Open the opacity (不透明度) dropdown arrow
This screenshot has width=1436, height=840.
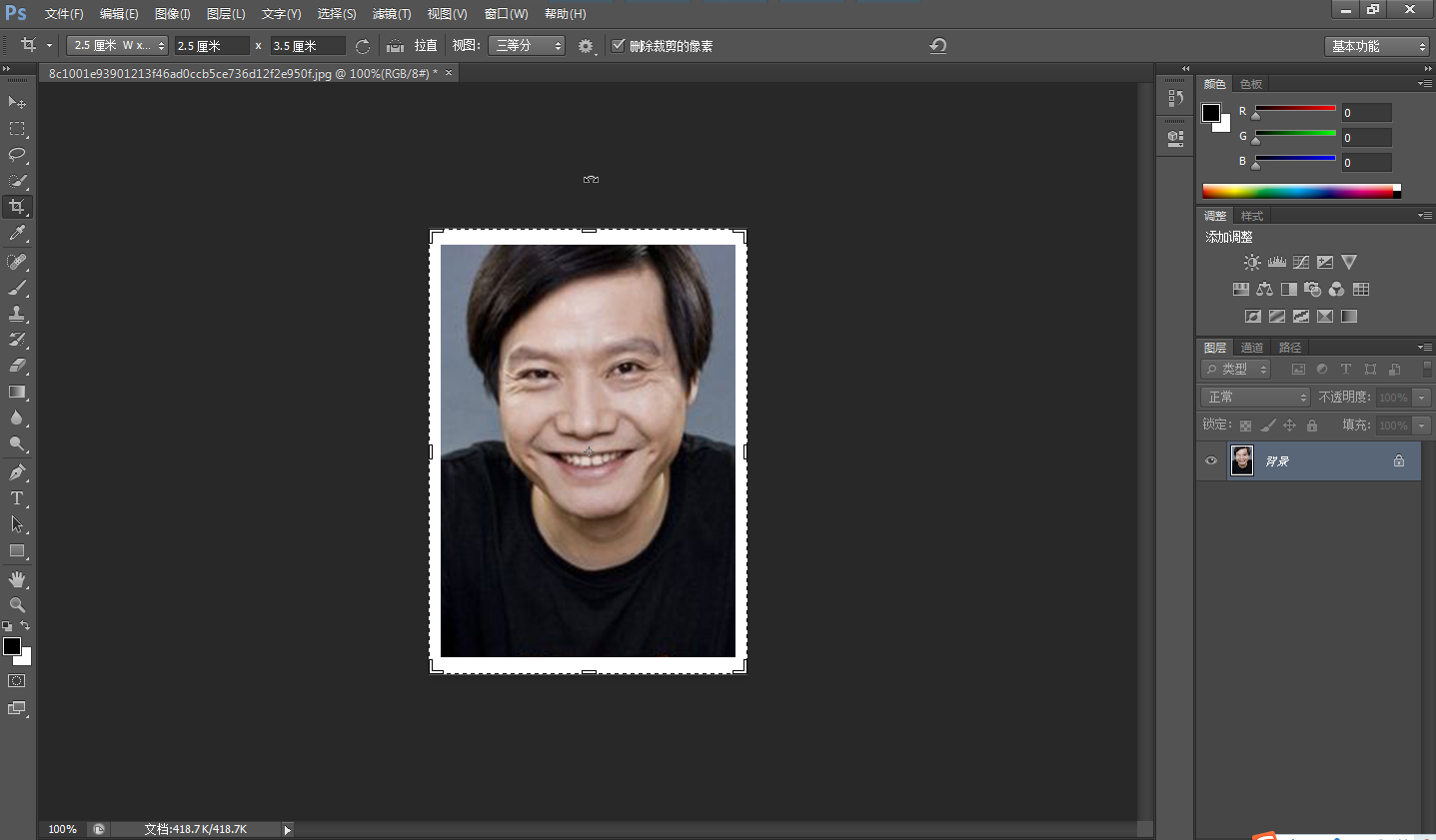1422,398
